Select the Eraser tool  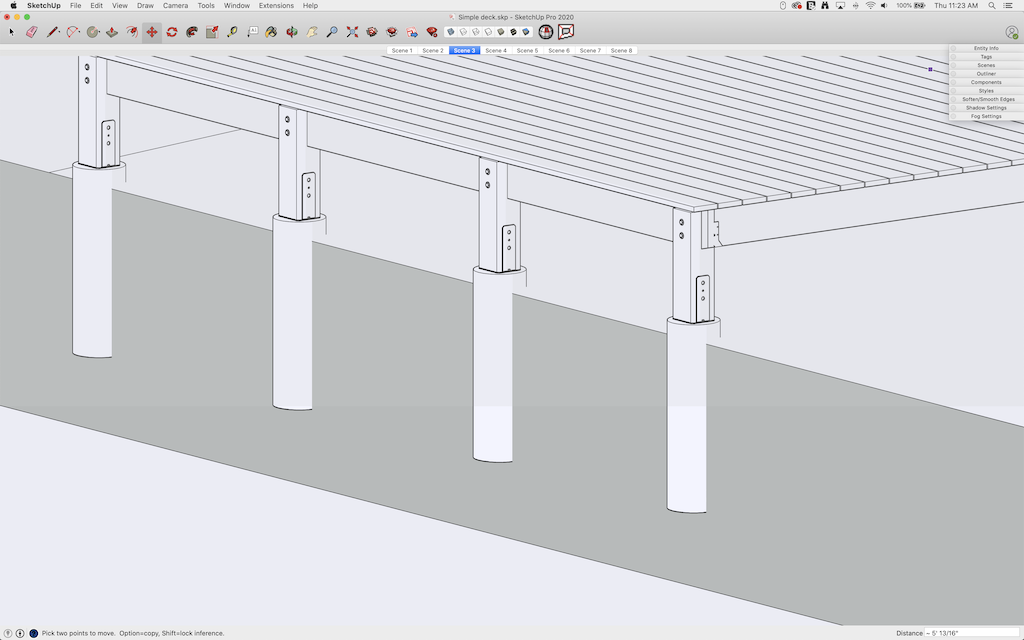30,32
